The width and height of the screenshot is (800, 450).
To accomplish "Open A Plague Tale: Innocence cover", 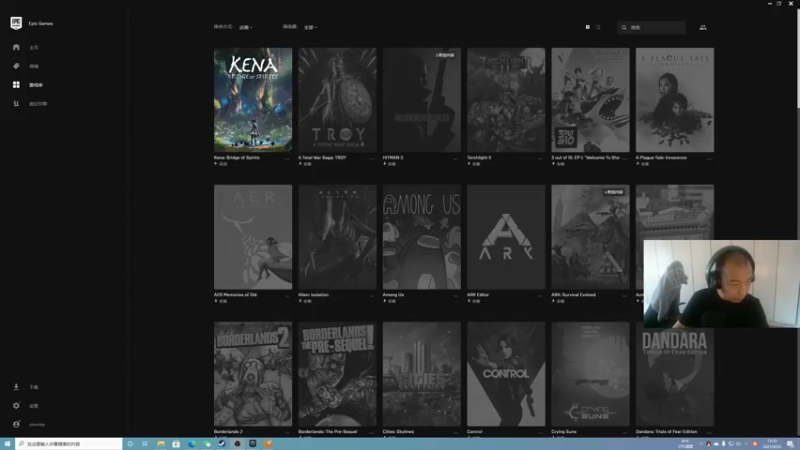I will click(x=675, y=100).
